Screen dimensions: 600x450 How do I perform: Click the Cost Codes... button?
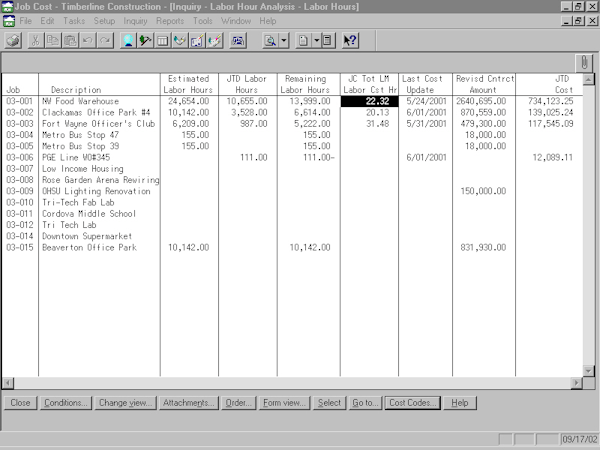pyautogui.click(x=412, y=403)
